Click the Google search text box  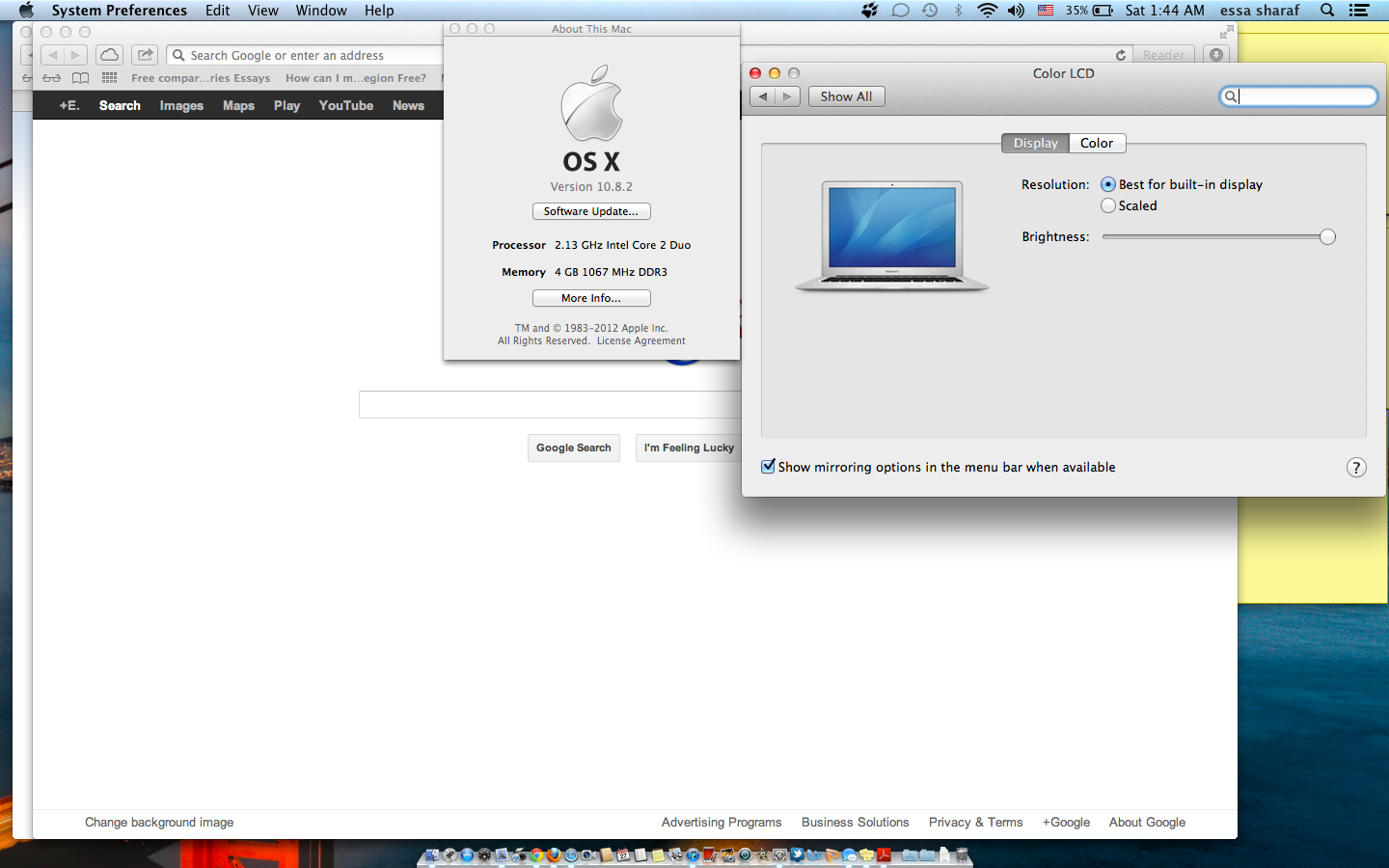550,404
